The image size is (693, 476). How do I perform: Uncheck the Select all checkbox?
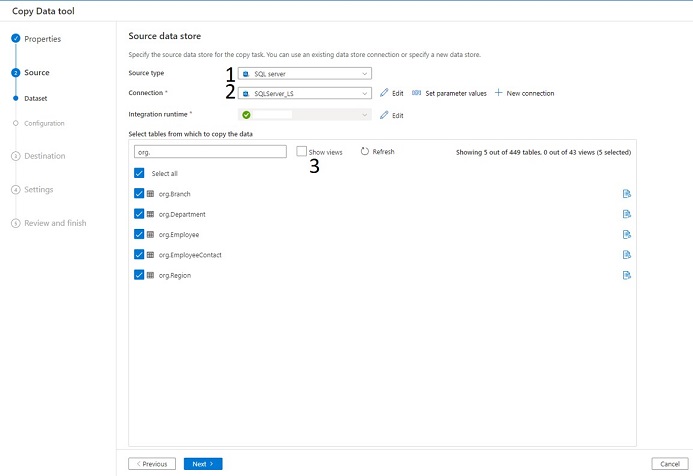click(x=139, y=173)
